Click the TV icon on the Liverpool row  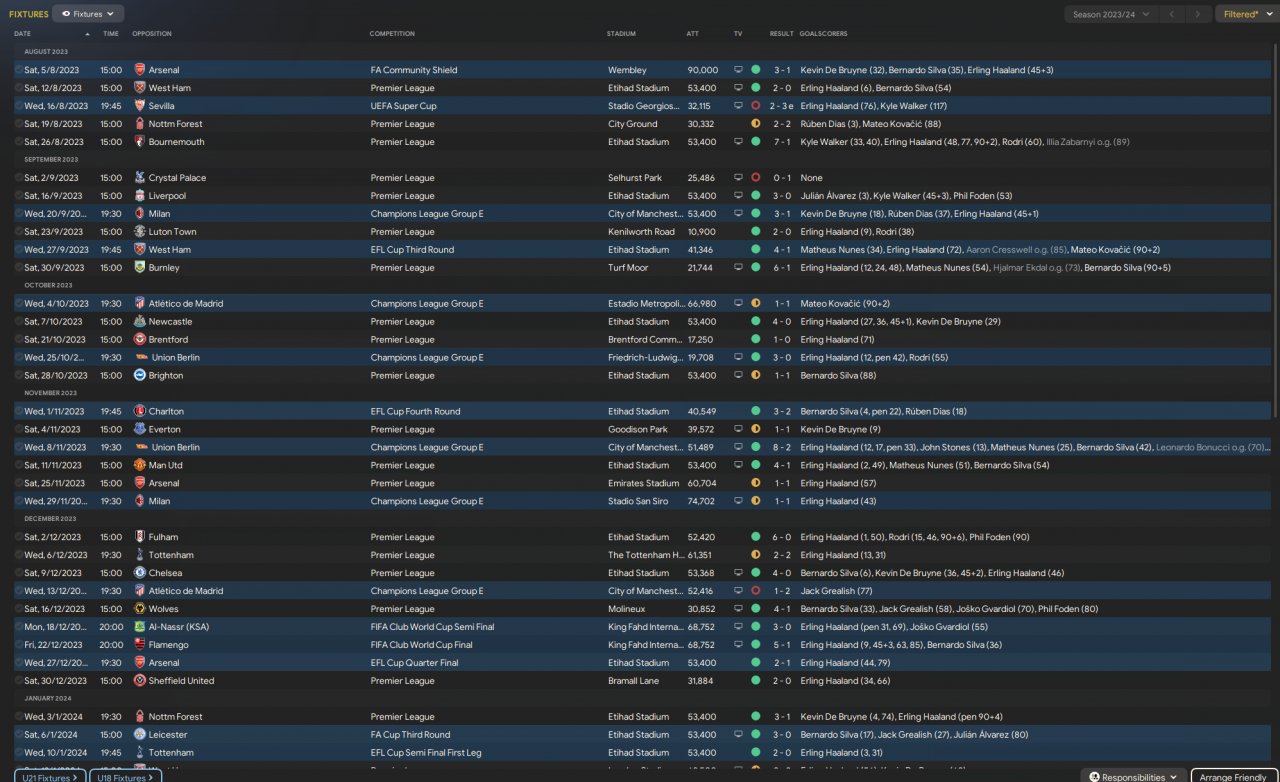tap(738, 196)
